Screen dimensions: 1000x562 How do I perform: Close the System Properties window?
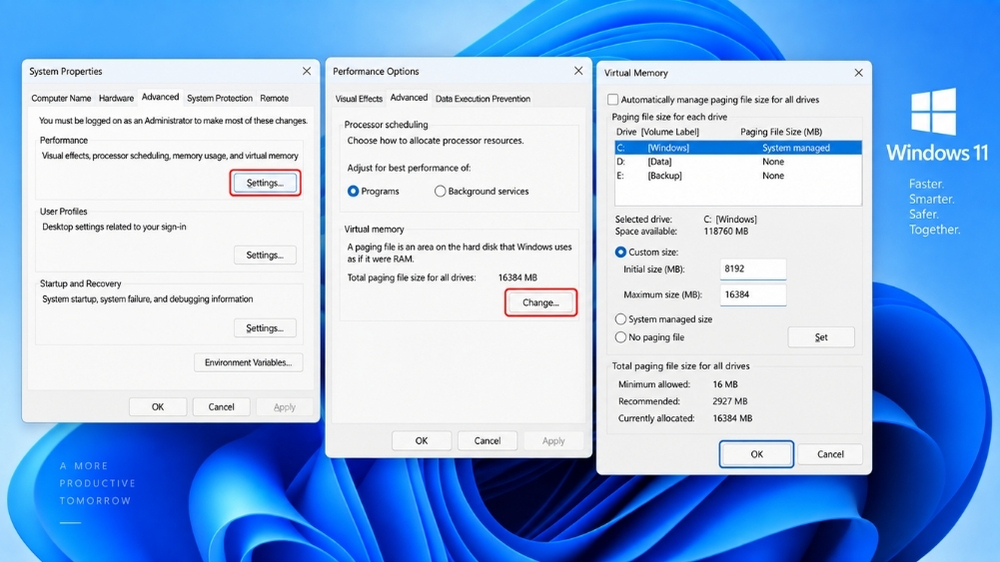307,71
